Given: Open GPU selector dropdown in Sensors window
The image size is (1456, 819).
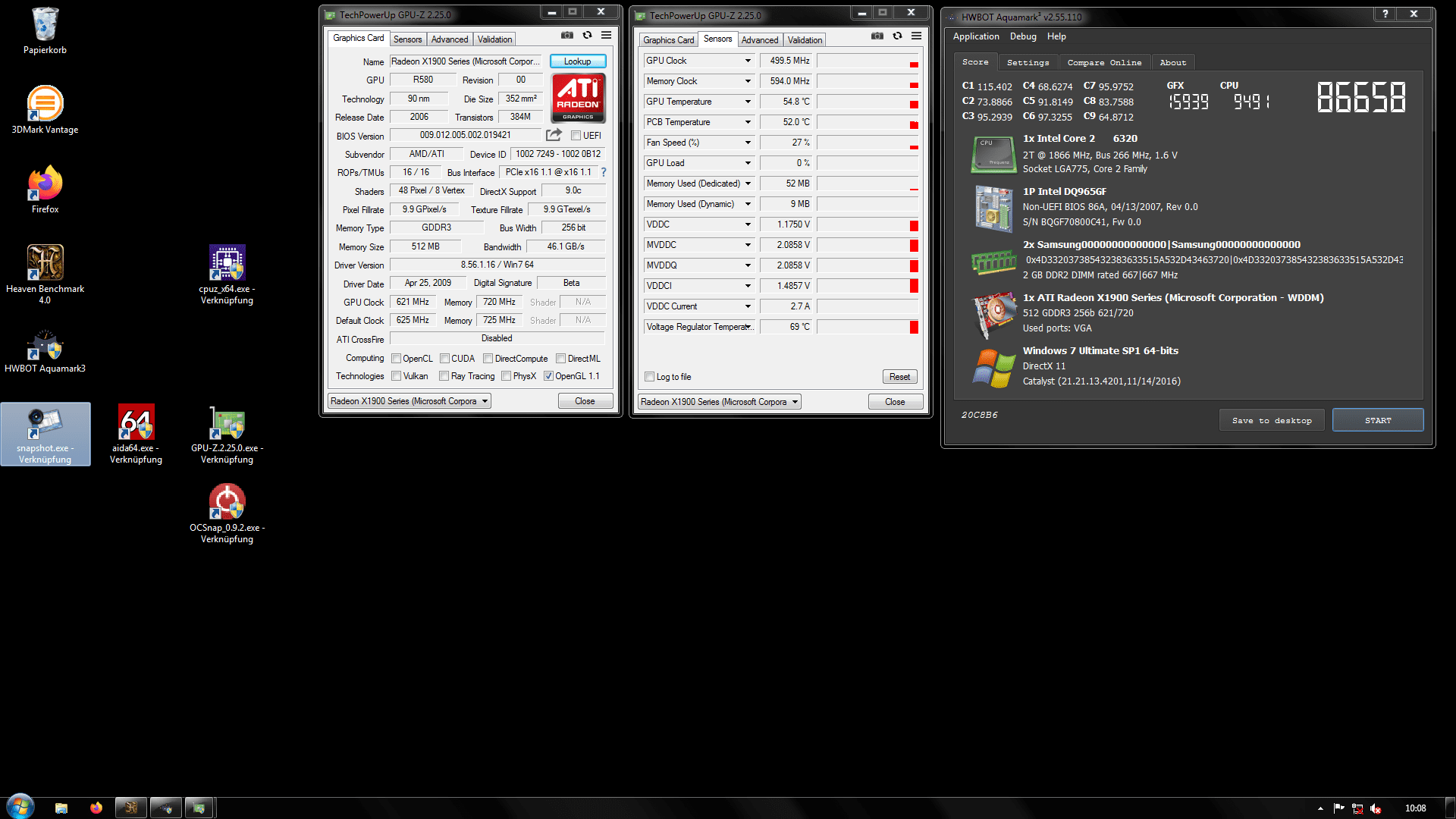Looking at the screenshot, I should tap(720, 402).
